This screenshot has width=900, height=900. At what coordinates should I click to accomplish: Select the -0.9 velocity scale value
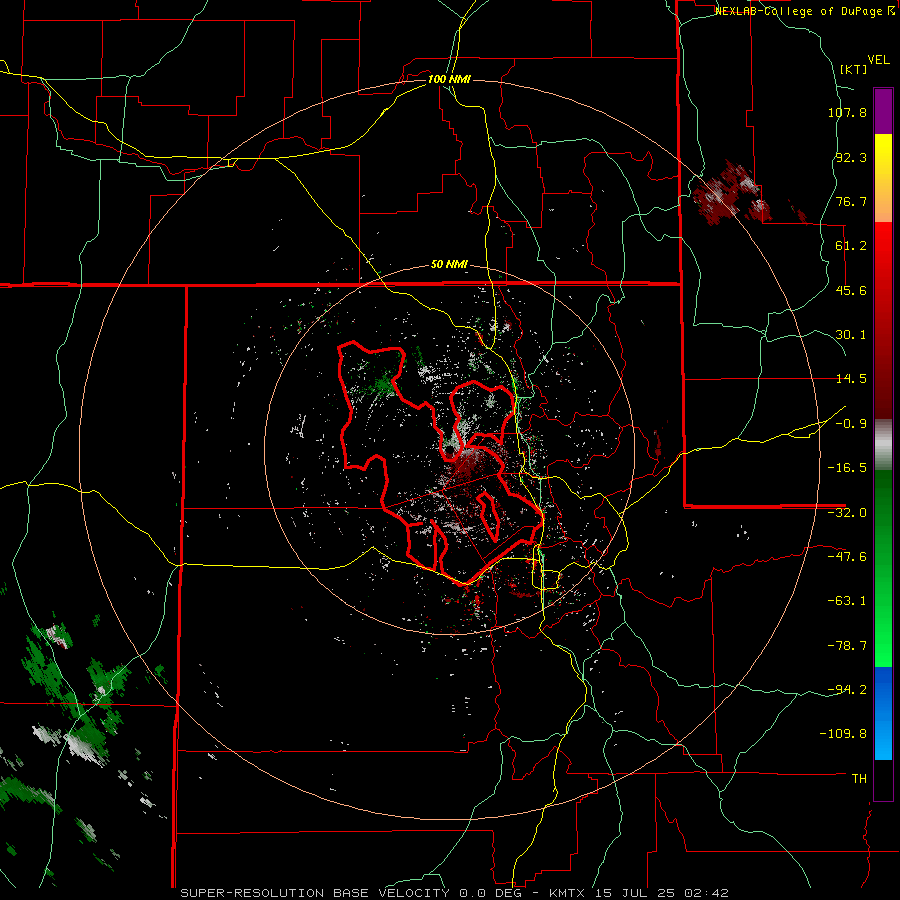pos(851,424)
